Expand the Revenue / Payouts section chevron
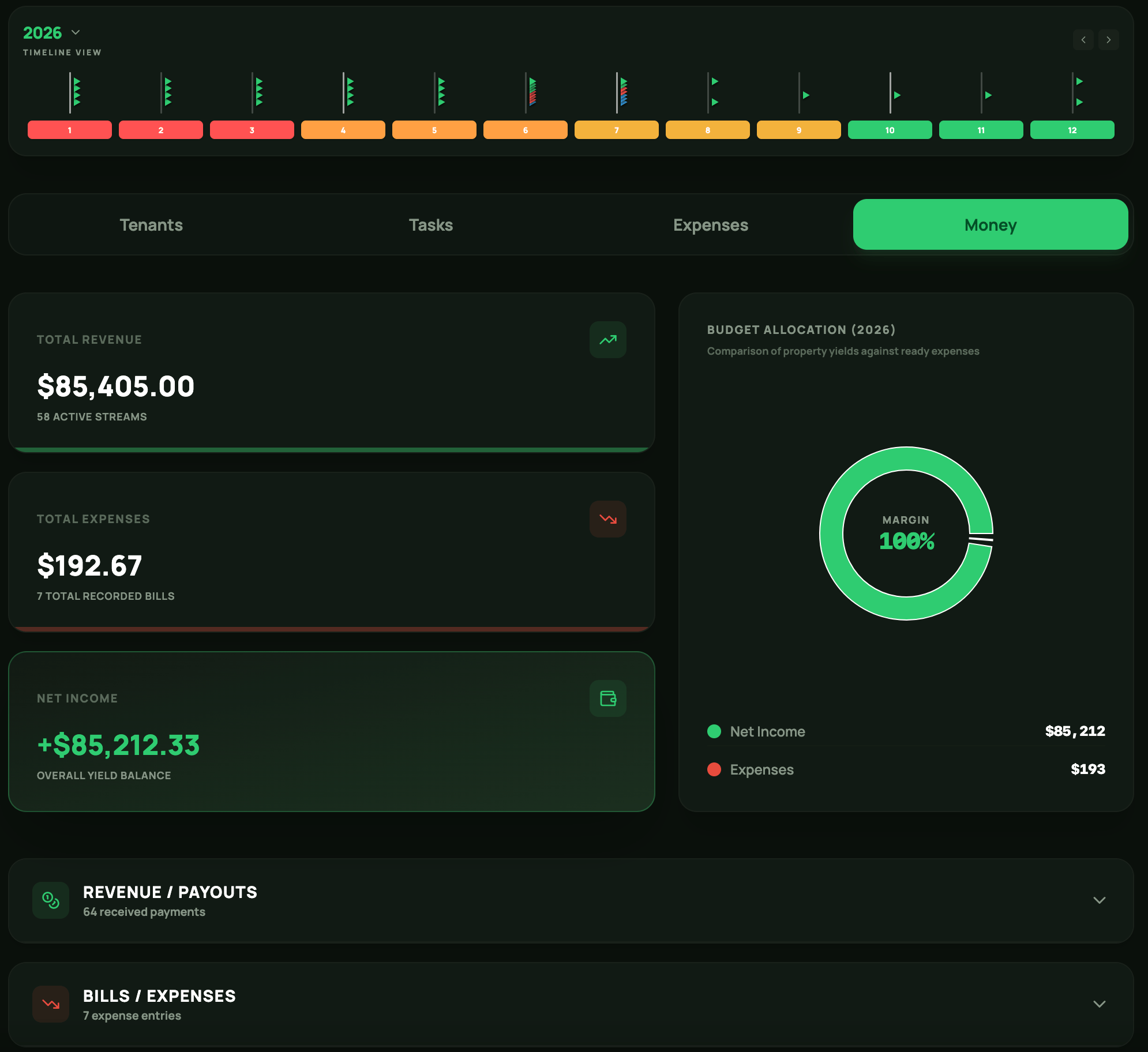This screenshot has height=1052, width=1148. coord(1100,900)
